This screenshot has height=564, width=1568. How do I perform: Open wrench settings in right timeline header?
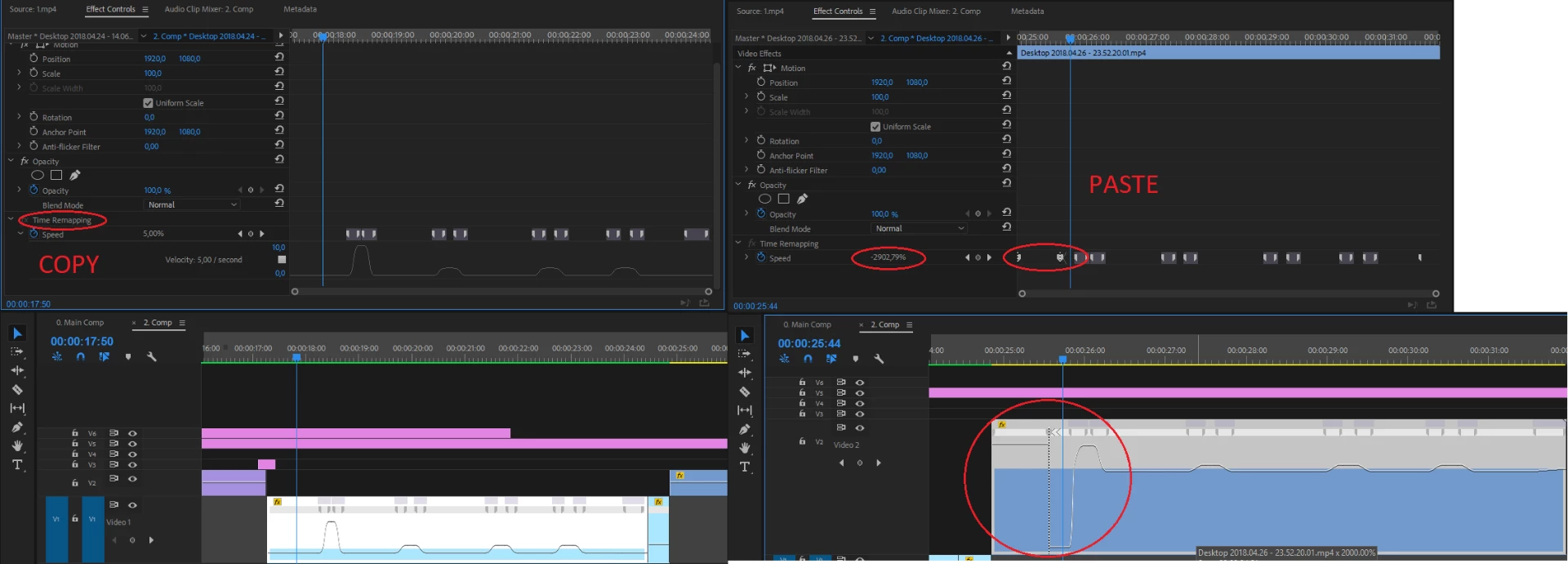879,359
